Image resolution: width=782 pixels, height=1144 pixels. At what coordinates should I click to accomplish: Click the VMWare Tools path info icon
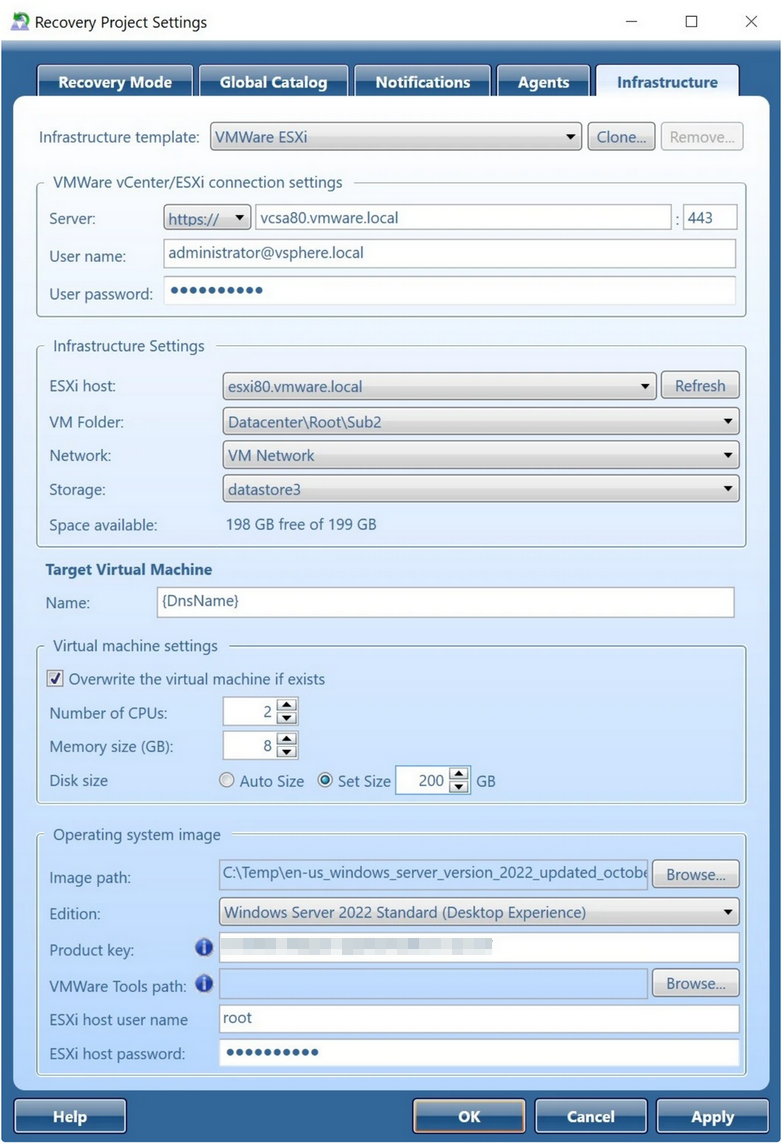coord(204,984)
